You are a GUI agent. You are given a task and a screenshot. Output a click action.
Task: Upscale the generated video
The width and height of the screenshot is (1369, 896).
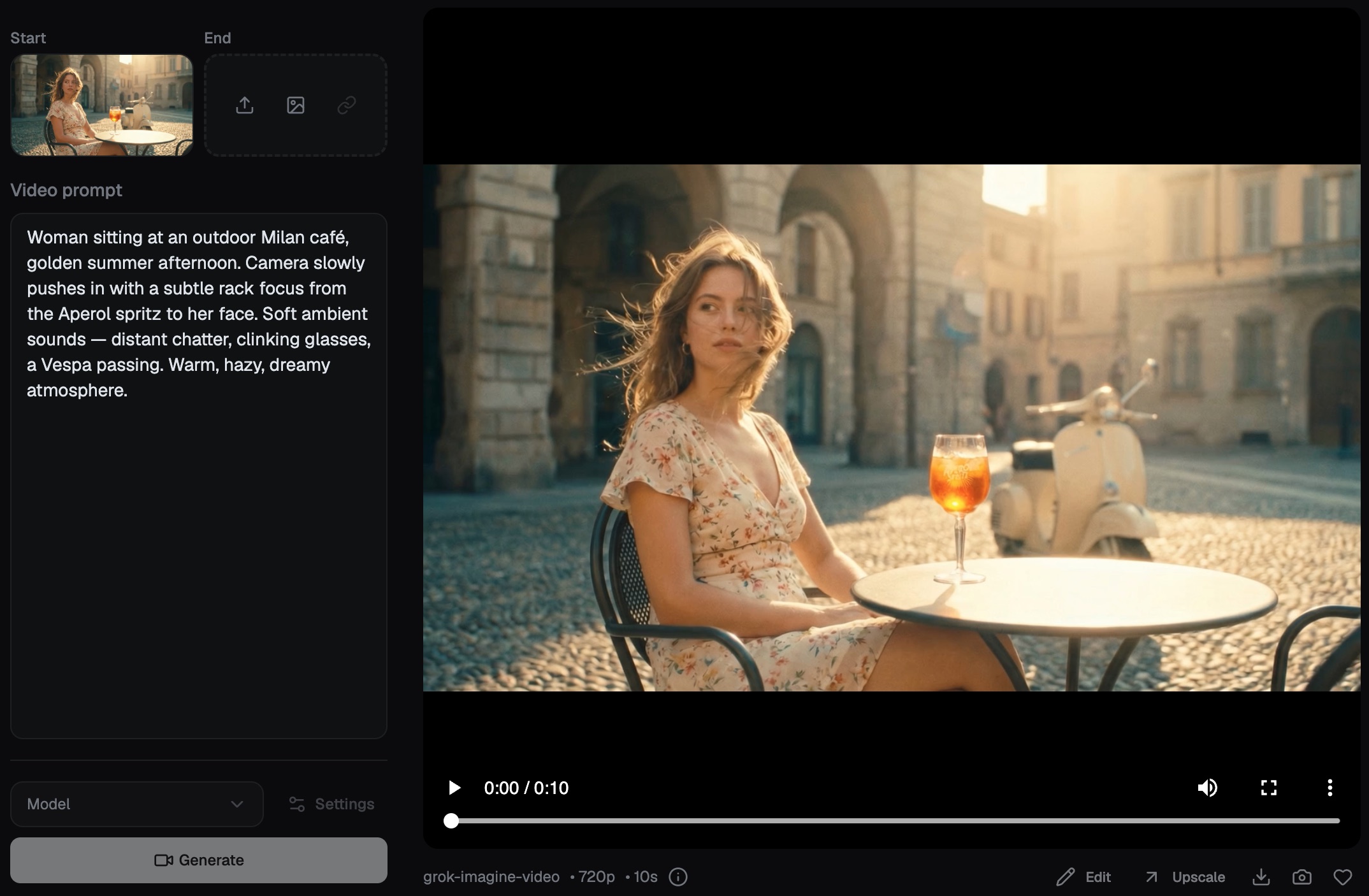[x=1185, y=877]
